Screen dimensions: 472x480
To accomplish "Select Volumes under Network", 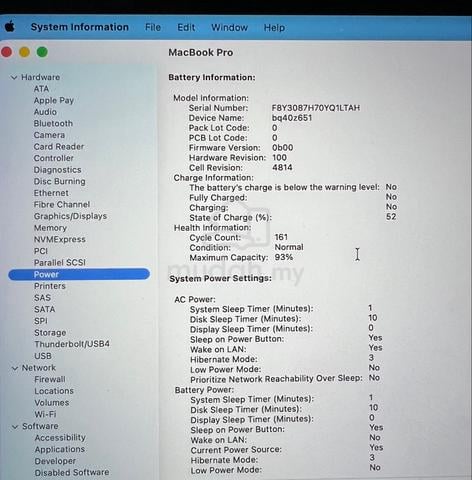I will [x=52, y=403].
